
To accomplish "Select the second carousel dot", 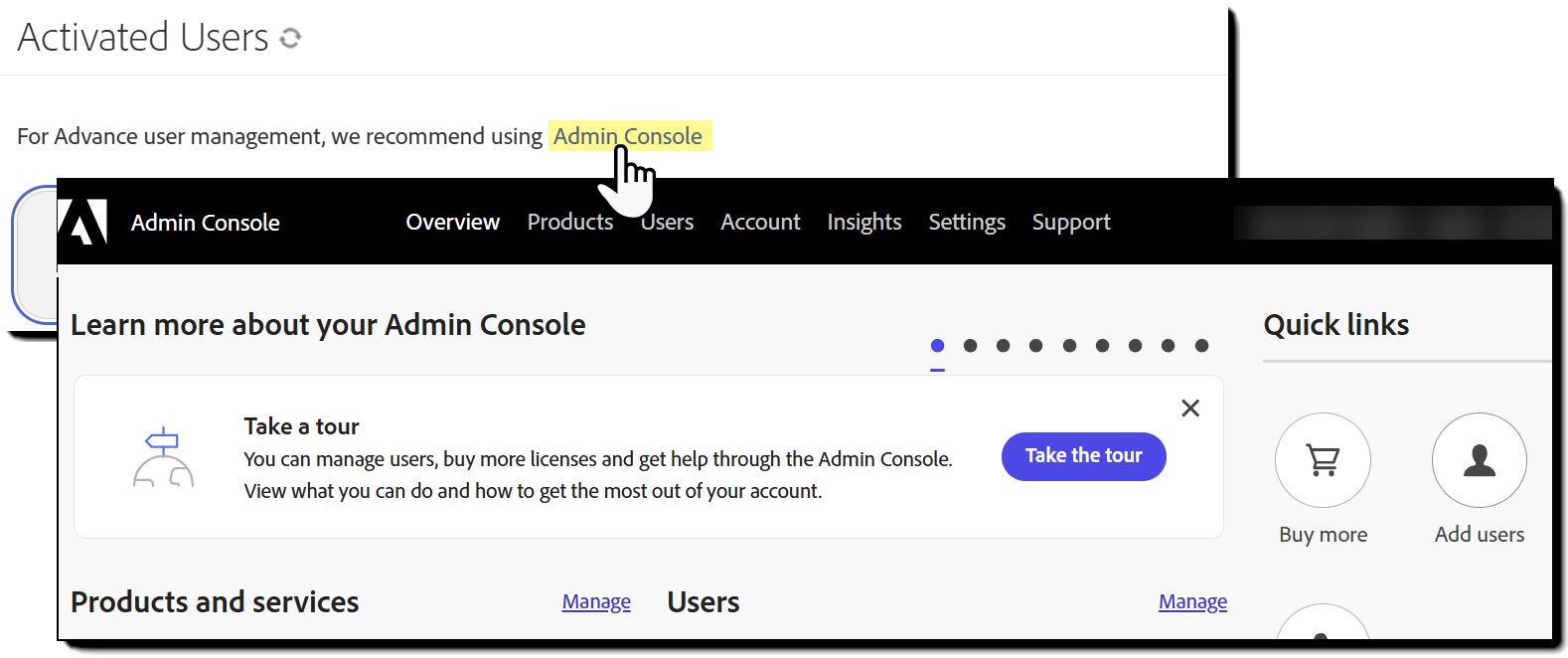I will coord(971,346).
